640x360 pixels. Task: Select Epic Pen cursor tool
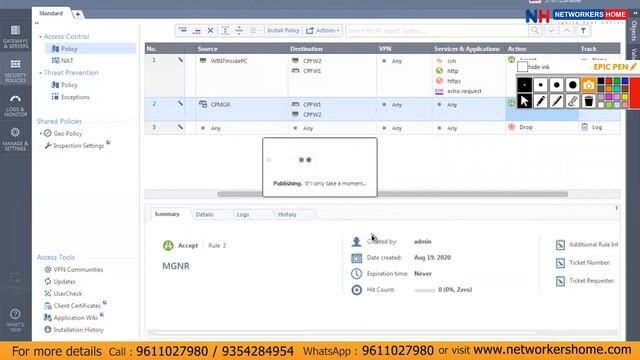click(x=524, y=101)
